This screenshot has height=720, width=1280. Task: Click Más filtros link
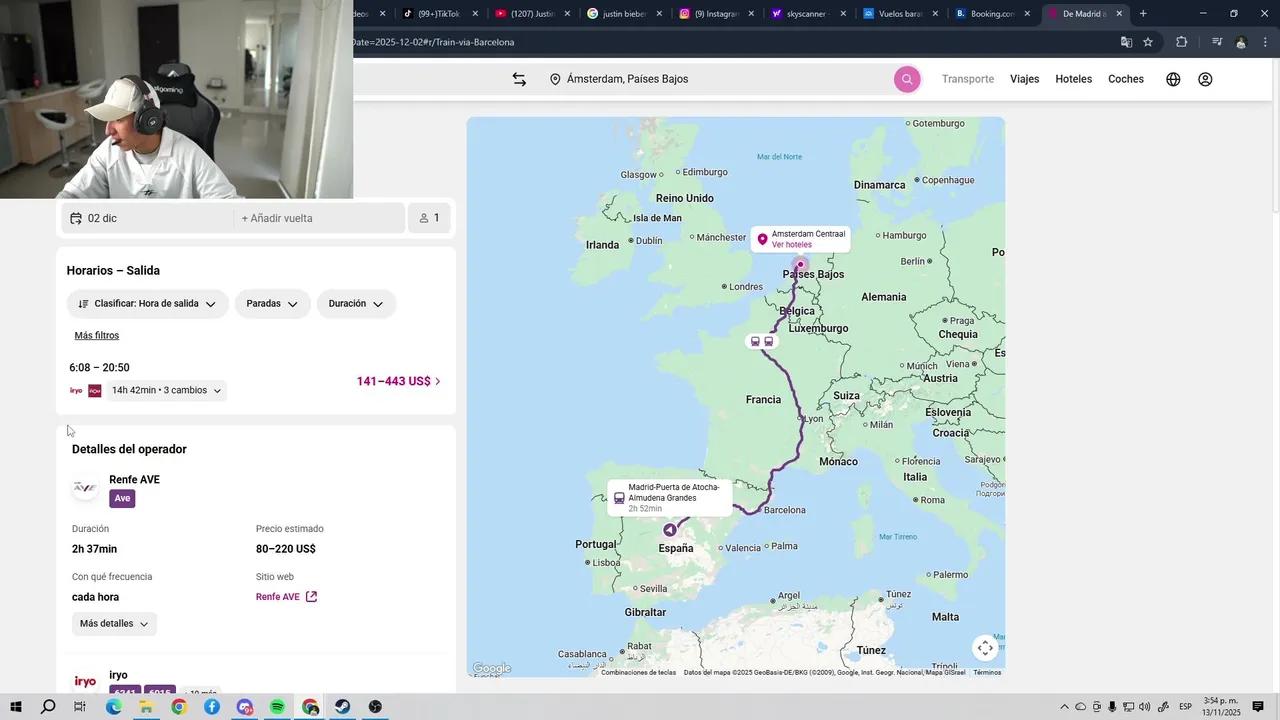tap(97, 336)
